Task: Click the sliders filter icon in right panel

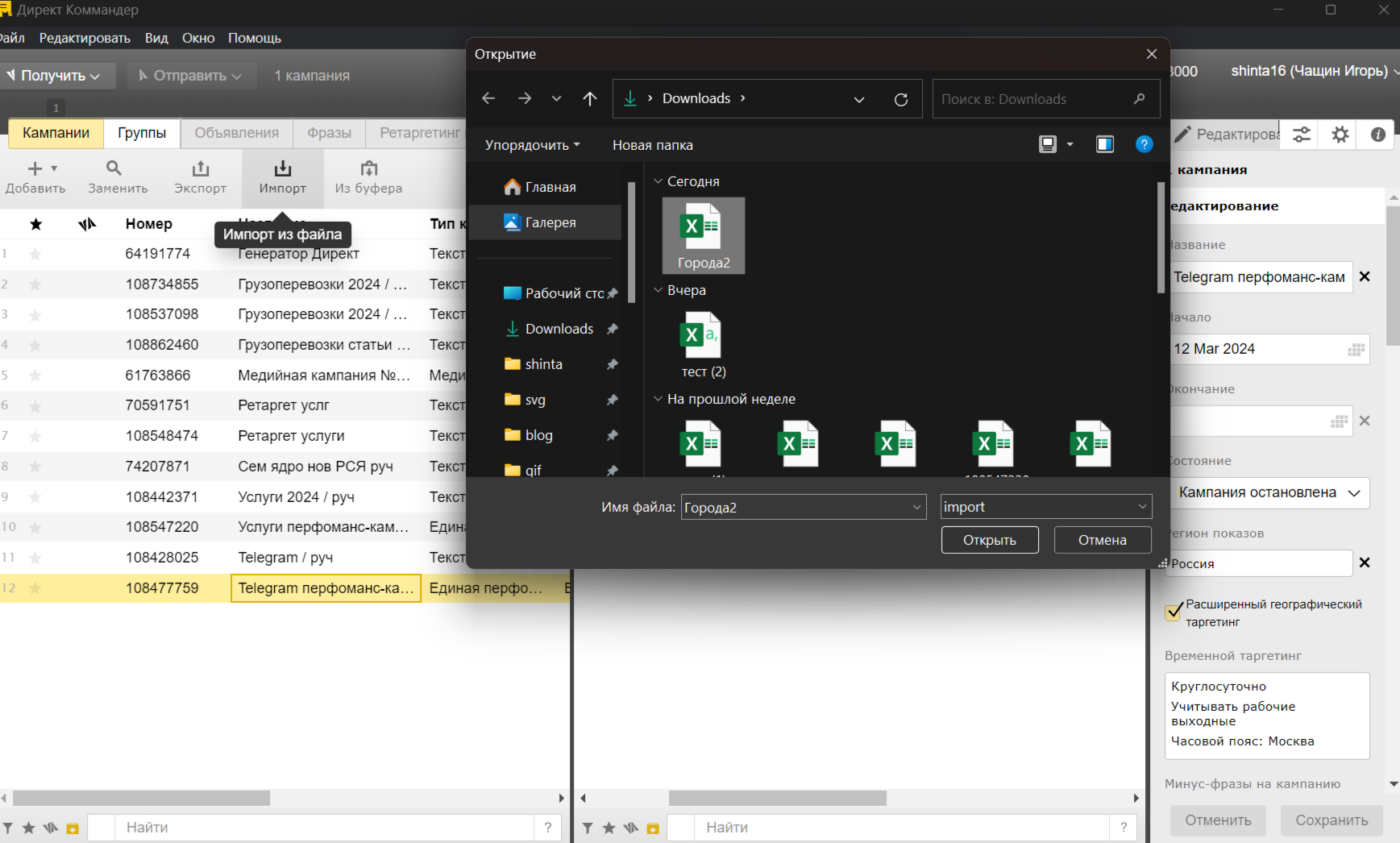Action: (1302, 135)
